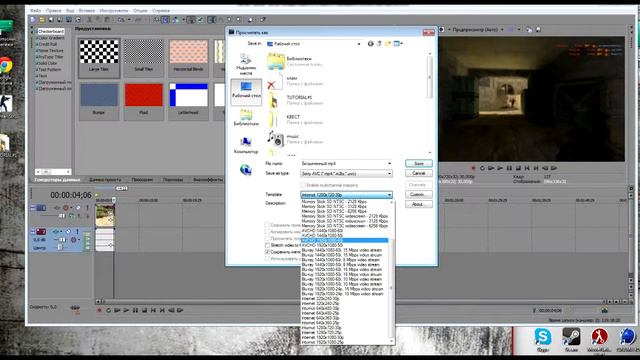640x360 pixels.
Task: Open Google Chrome desktop icon
Action: (6, 66)
